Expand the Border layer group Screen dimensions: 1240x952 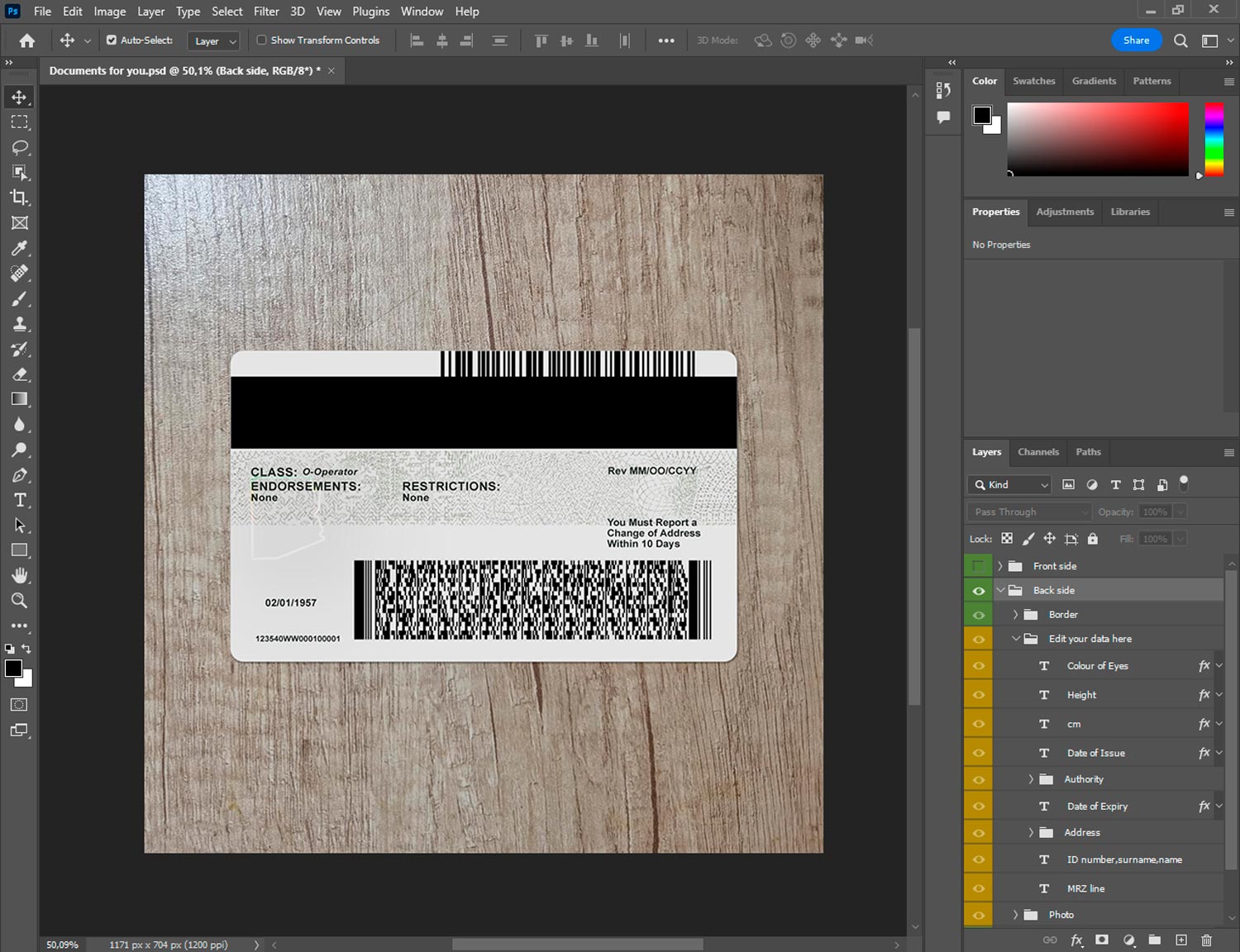coord(1015,615)
